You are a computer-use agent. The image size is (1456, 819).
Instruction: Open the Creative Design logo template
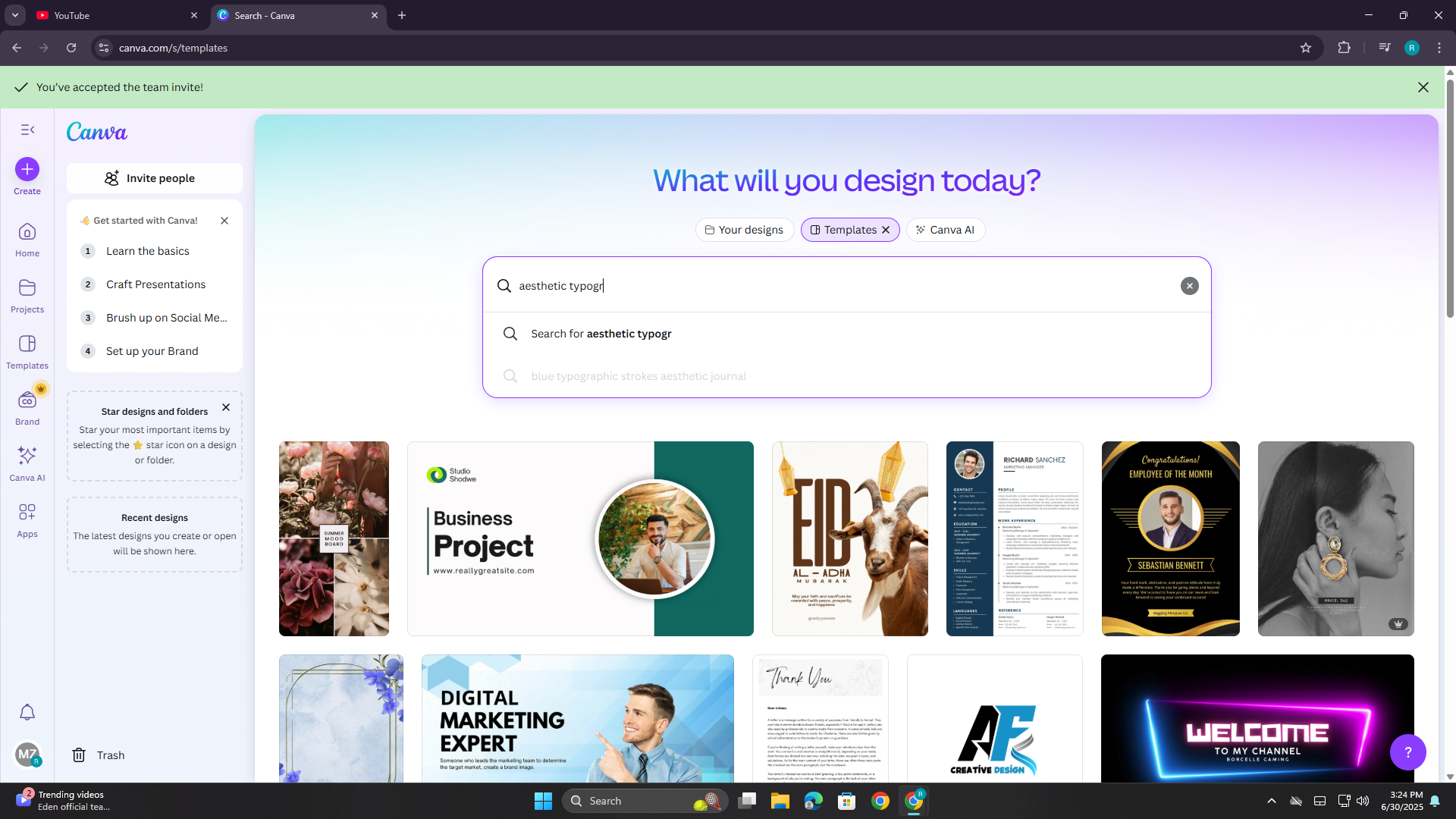pos(995,719)
